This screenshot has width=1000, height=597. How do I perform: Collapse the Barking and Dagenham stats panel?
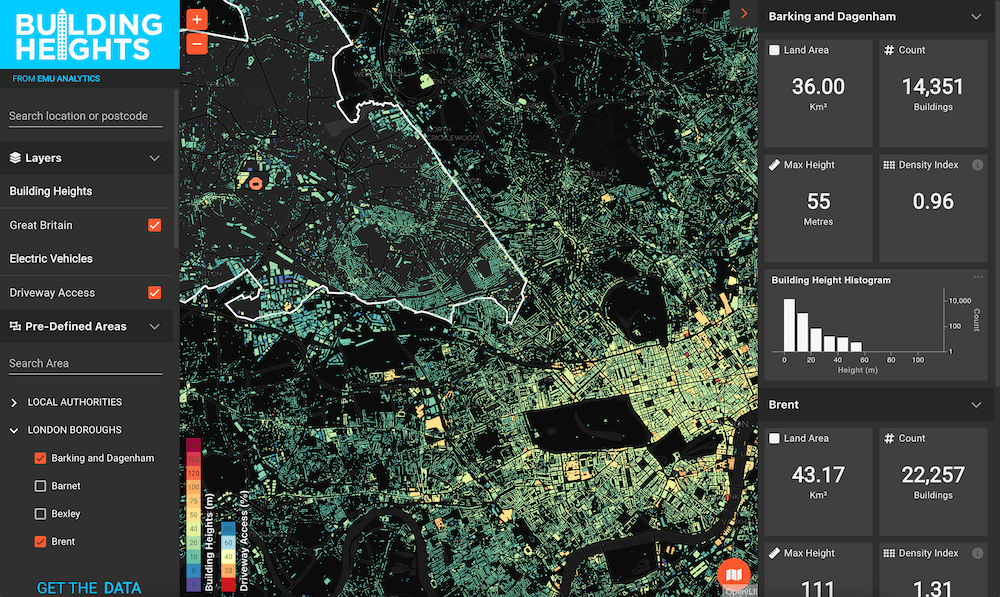pos(977,16)
